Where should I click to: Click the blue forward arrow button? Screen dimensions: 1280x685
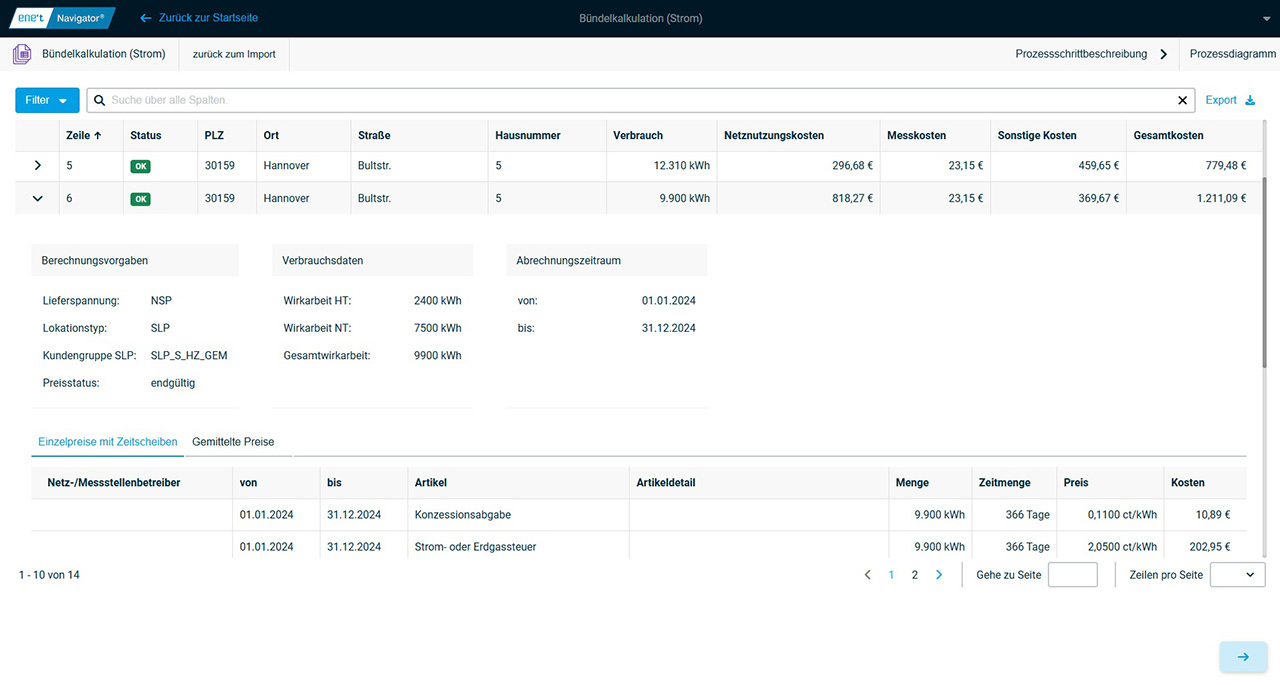click(x=1243, y=657)
